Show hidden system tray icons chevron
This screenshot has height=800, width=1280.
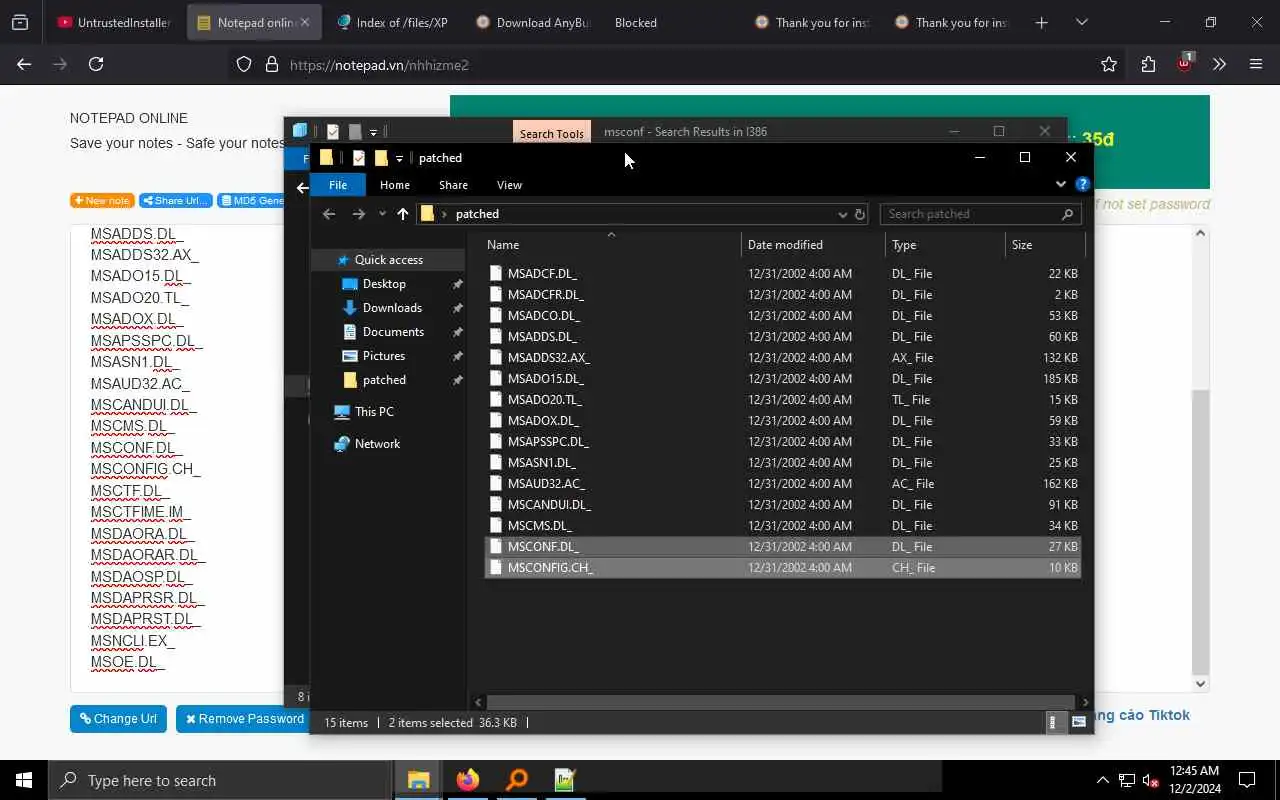[x=1103, y=780]
